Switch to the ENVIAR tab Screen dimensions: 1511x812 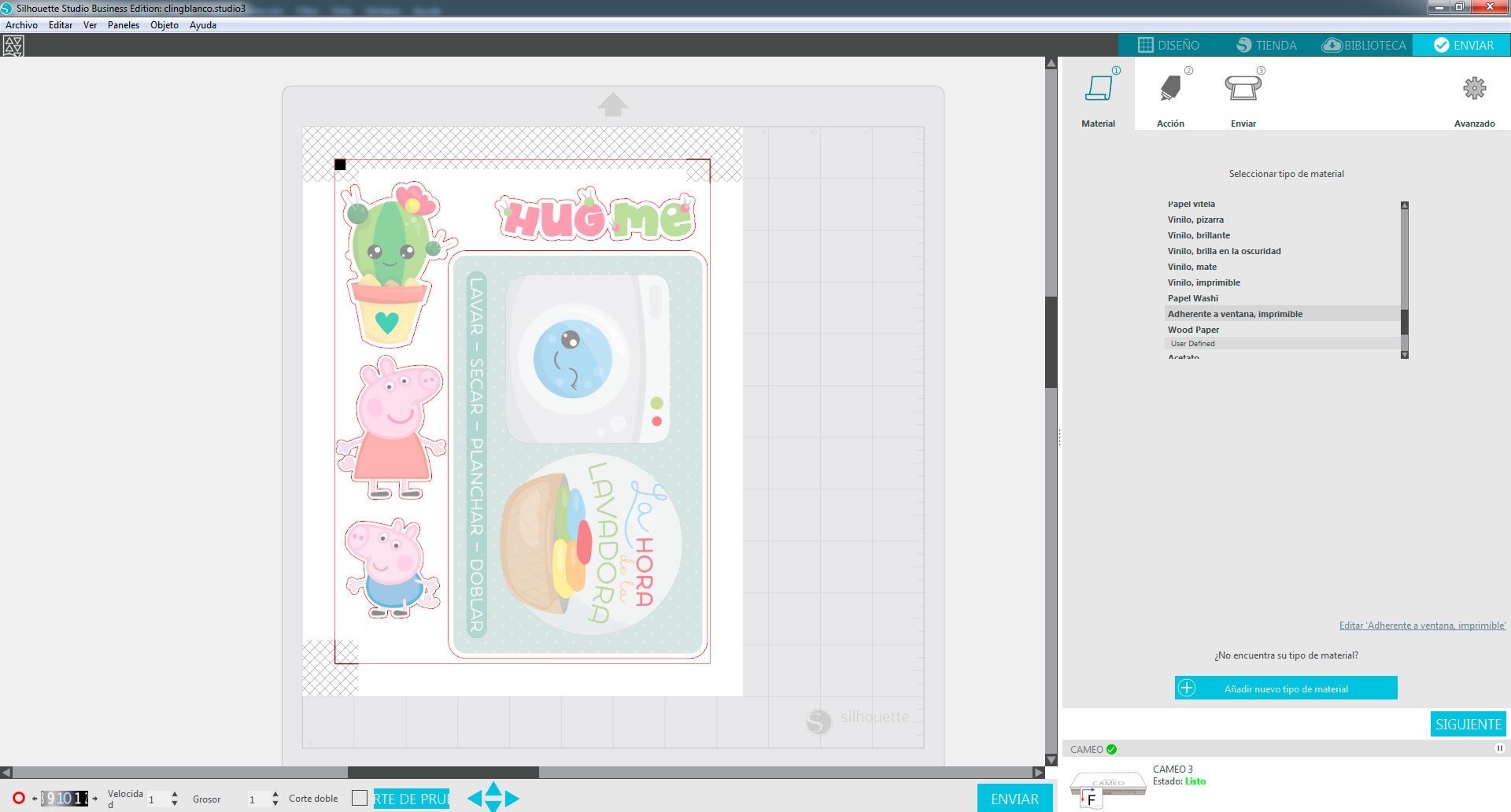point(1462,45)
